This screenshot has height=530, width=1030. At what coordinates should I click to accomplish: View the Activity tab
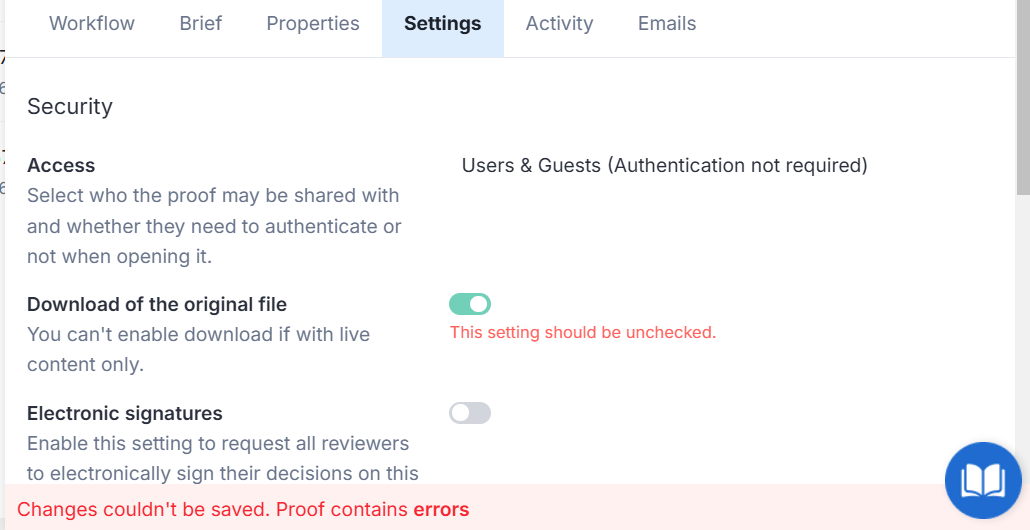tap(559, 24)
